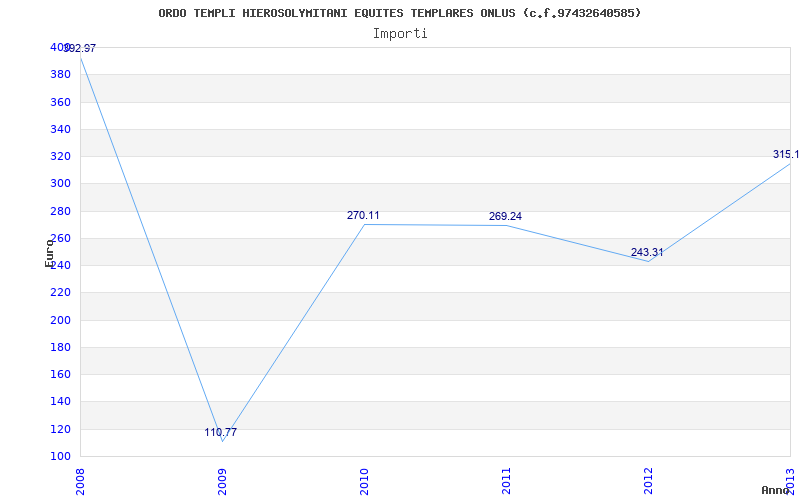Select the 270.11 data label
Viewport: 800px width, 500px height.
coord(363,215)
